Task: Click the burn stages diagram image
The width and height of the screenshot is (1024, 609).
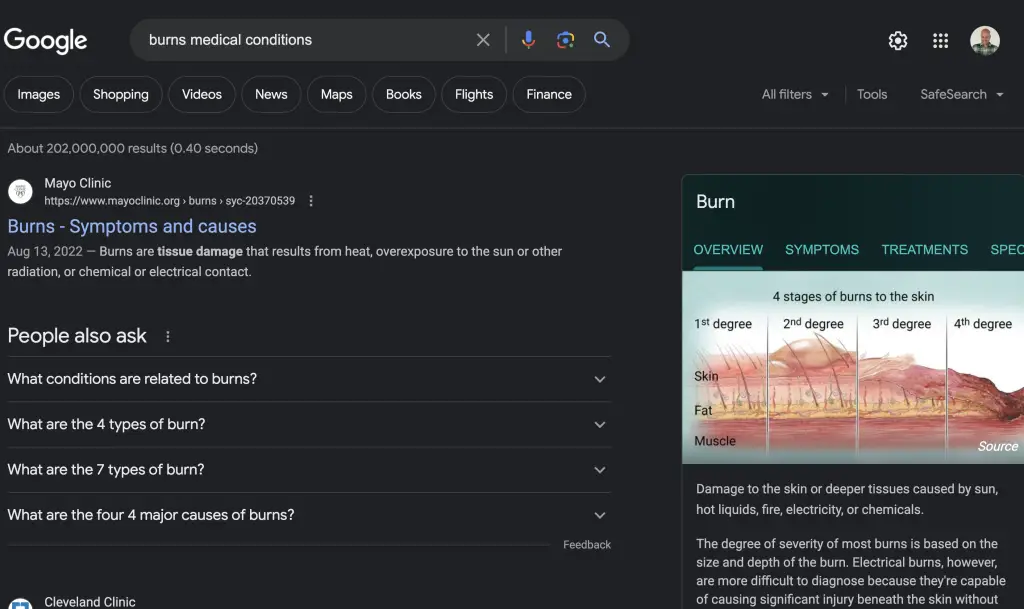Action: [x=853, y=367]
